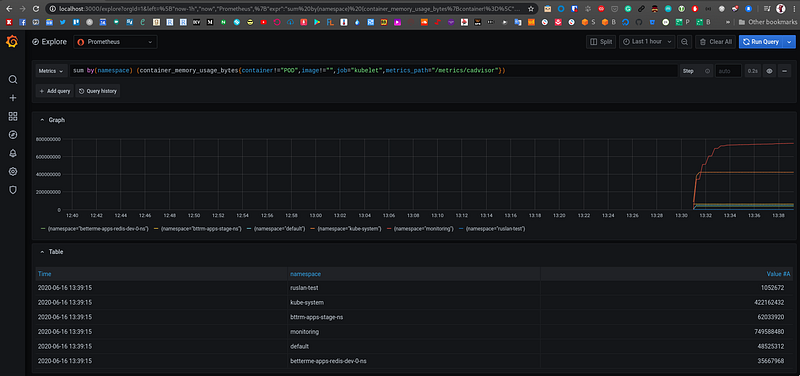Open the Prometheus datasource dropdown
This screenshot has width=800, height=376.
point(116,42)
